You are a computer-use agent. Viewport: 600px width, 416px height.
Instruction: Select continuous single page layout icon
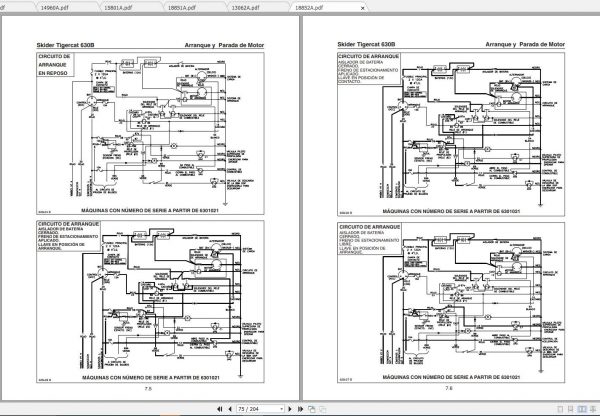coord(571,409)
